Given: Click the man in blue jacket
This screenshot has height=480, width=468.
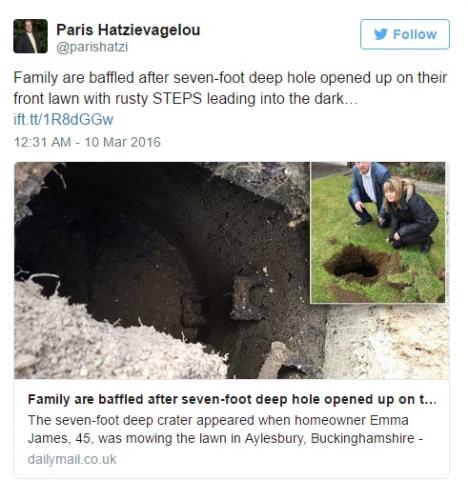Looking at the screenshot, I should (367, 191).
